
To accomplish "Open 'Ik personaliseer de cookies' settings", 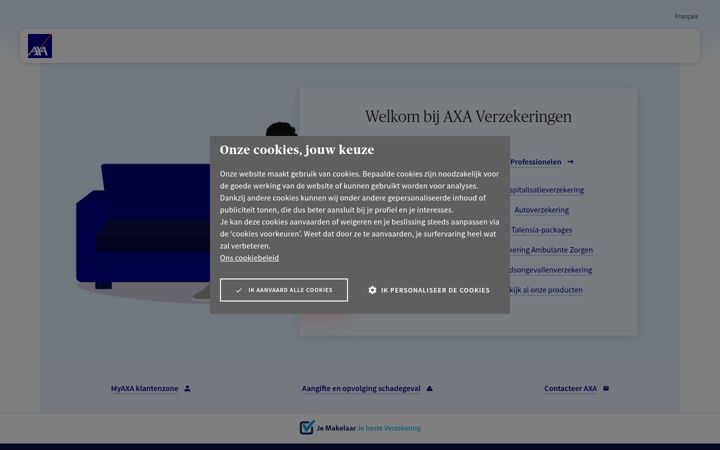I will pyautogui.click(x=429, y=290).
